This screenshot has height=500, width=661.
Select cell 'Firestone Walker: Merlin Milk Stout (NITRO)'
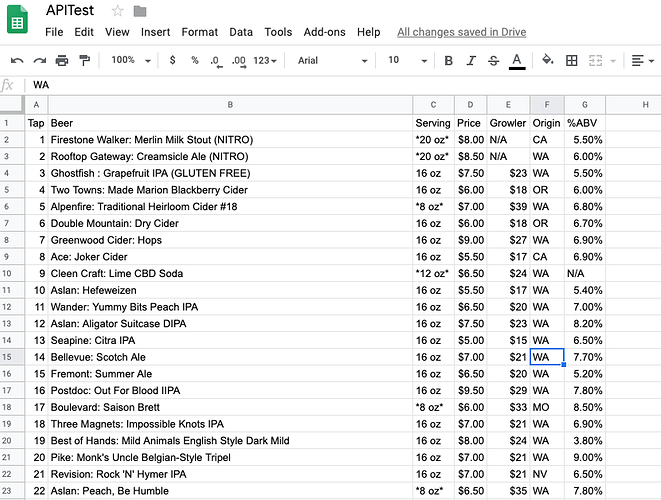click(x=230, y=140)
